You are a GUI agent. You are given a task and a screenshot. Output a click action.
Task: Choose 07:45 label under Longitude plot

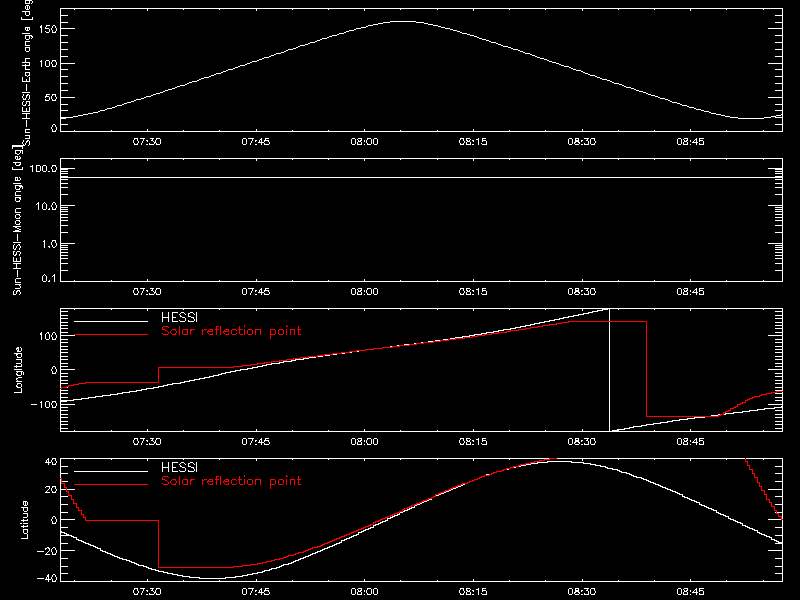click(x=256, y=442)
